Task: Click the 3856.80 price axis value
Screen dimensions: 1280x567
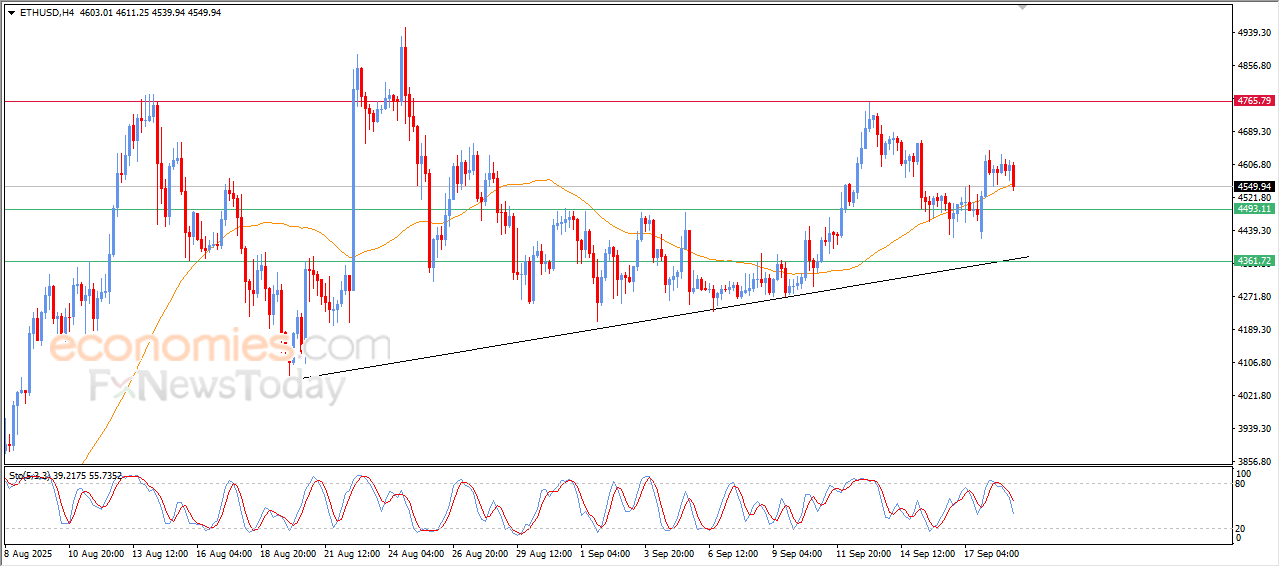Action: pos(1254,462)
